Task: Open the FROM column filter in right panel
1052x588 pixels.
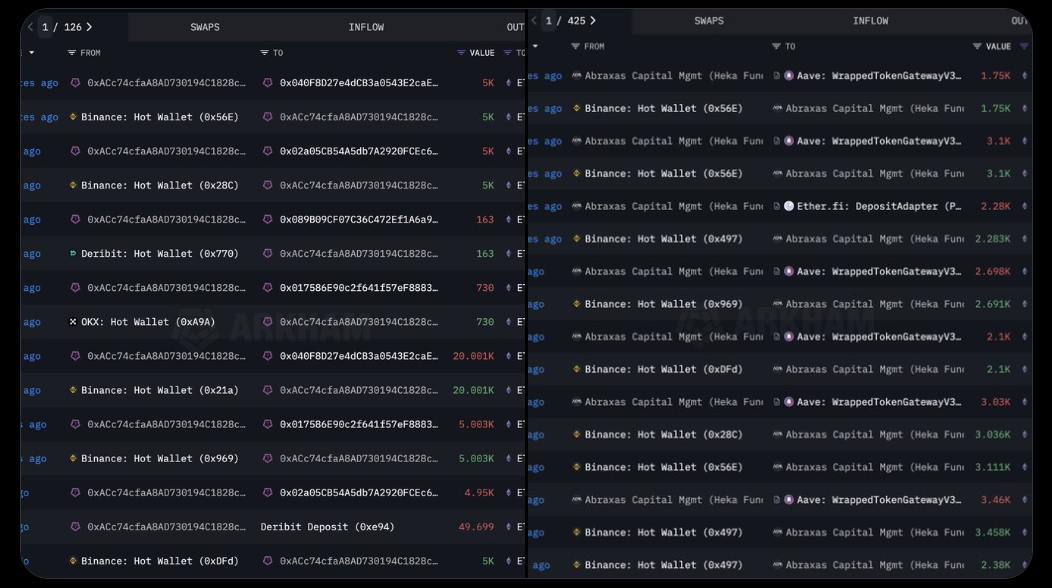Action: coord(576,46)
